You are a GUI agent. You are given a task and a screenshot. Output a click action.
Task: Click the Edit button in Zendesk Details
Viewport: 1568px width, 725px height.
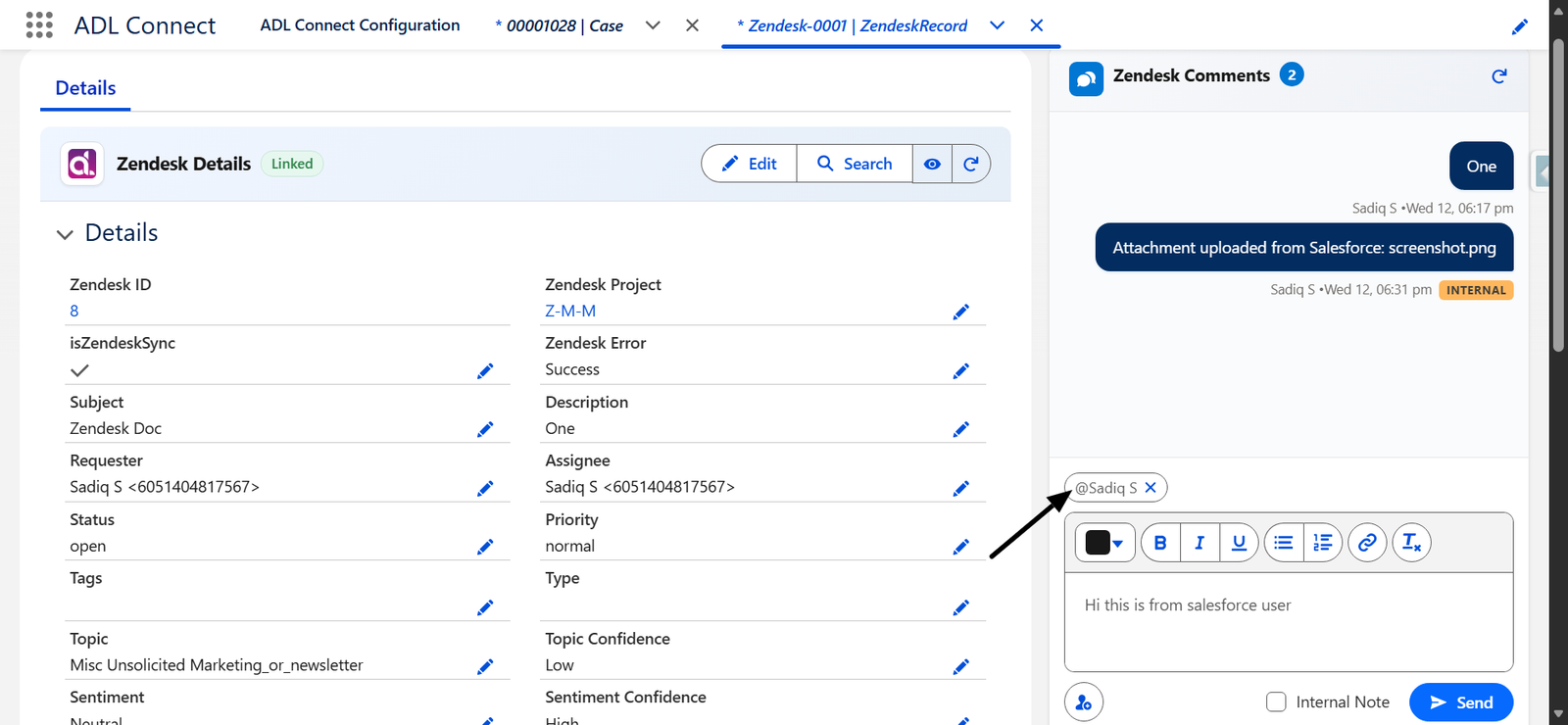click(x=750, y=164)
